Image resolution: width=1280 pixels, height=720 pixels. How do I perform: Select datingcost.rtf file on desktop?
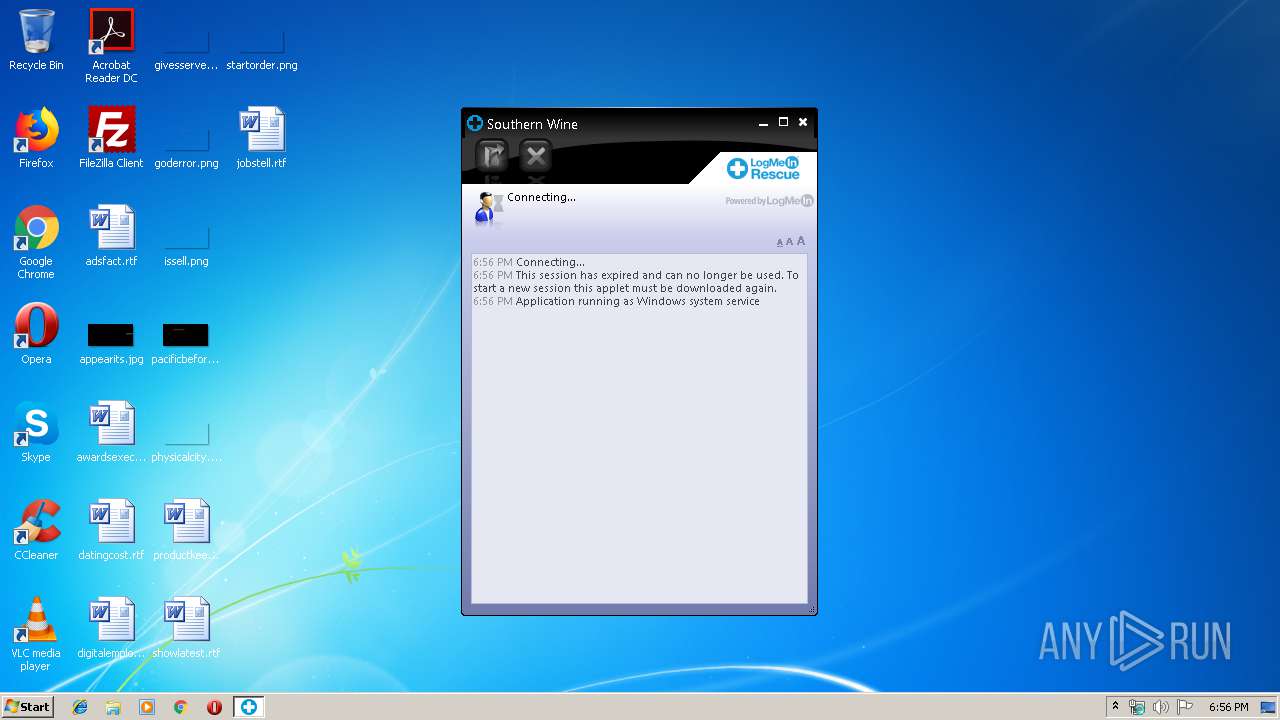pyautogui.click(x=111, y=530)
